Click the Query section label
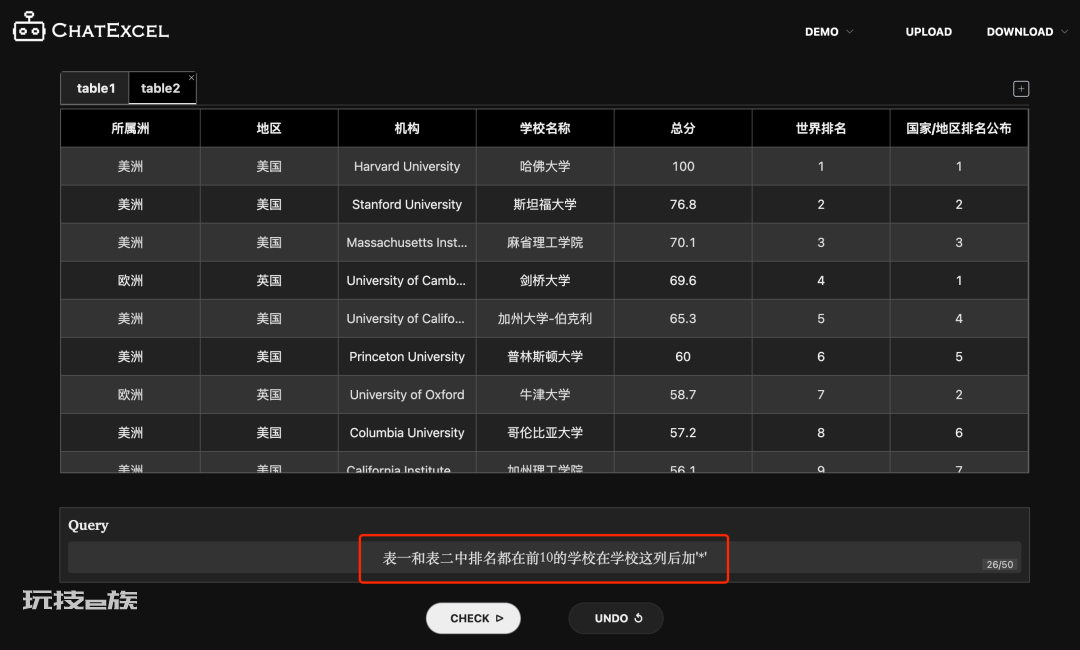 pyautogui.click(x=88, y=525)
